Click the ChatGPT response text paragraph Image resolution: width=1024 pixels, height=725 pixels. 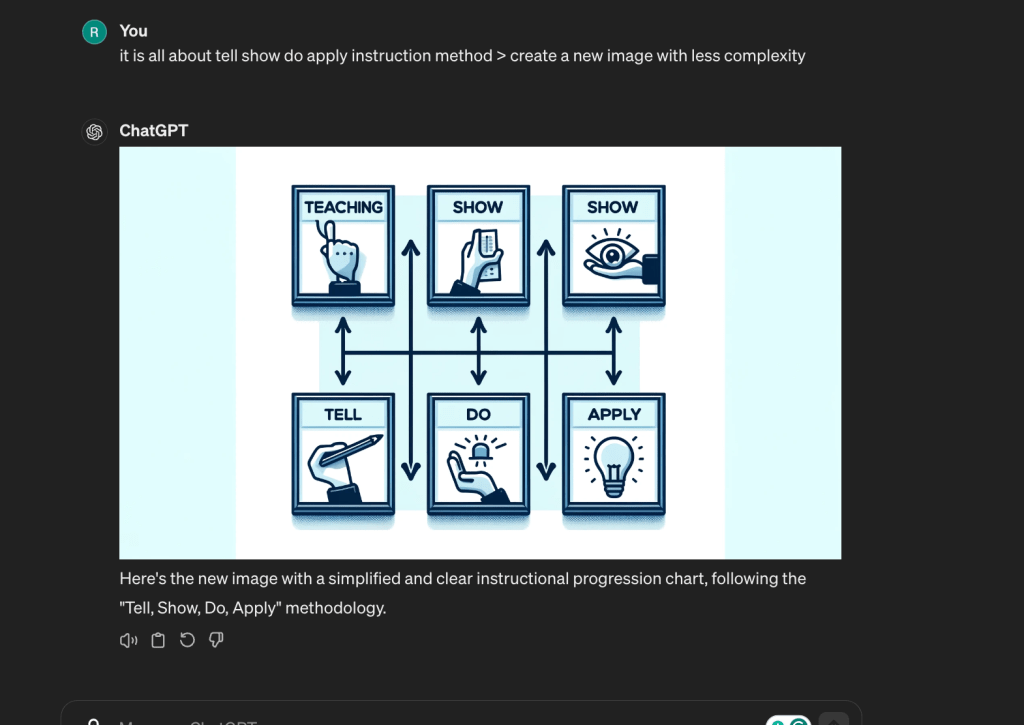point(462,593)
